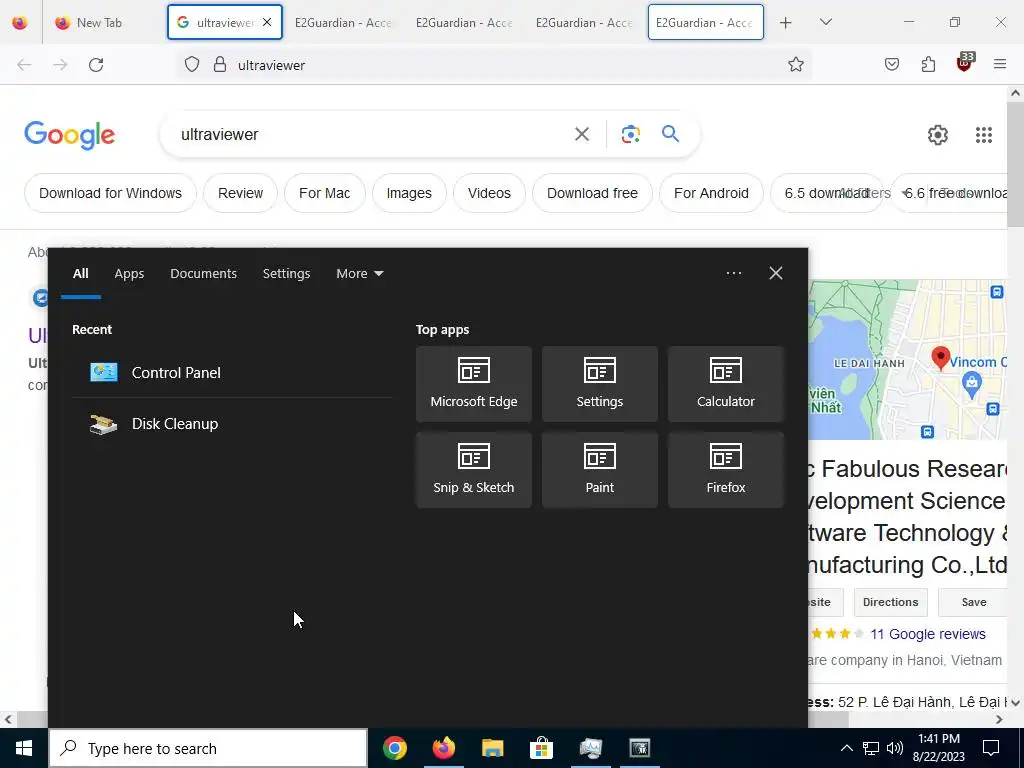1024x768 pixels.
Task: Open Google quick settings gear
Action: [938, 135]
